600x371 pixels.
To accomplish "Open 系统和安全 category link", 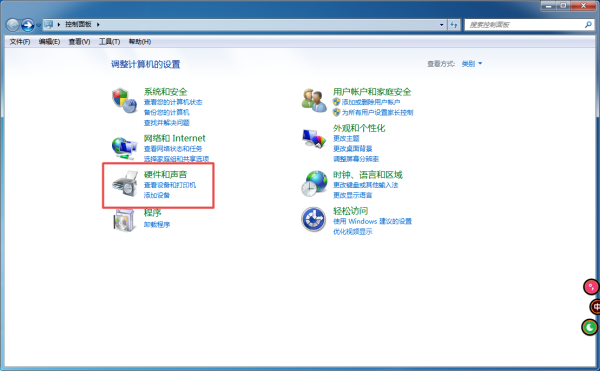I will pos(165,92).
